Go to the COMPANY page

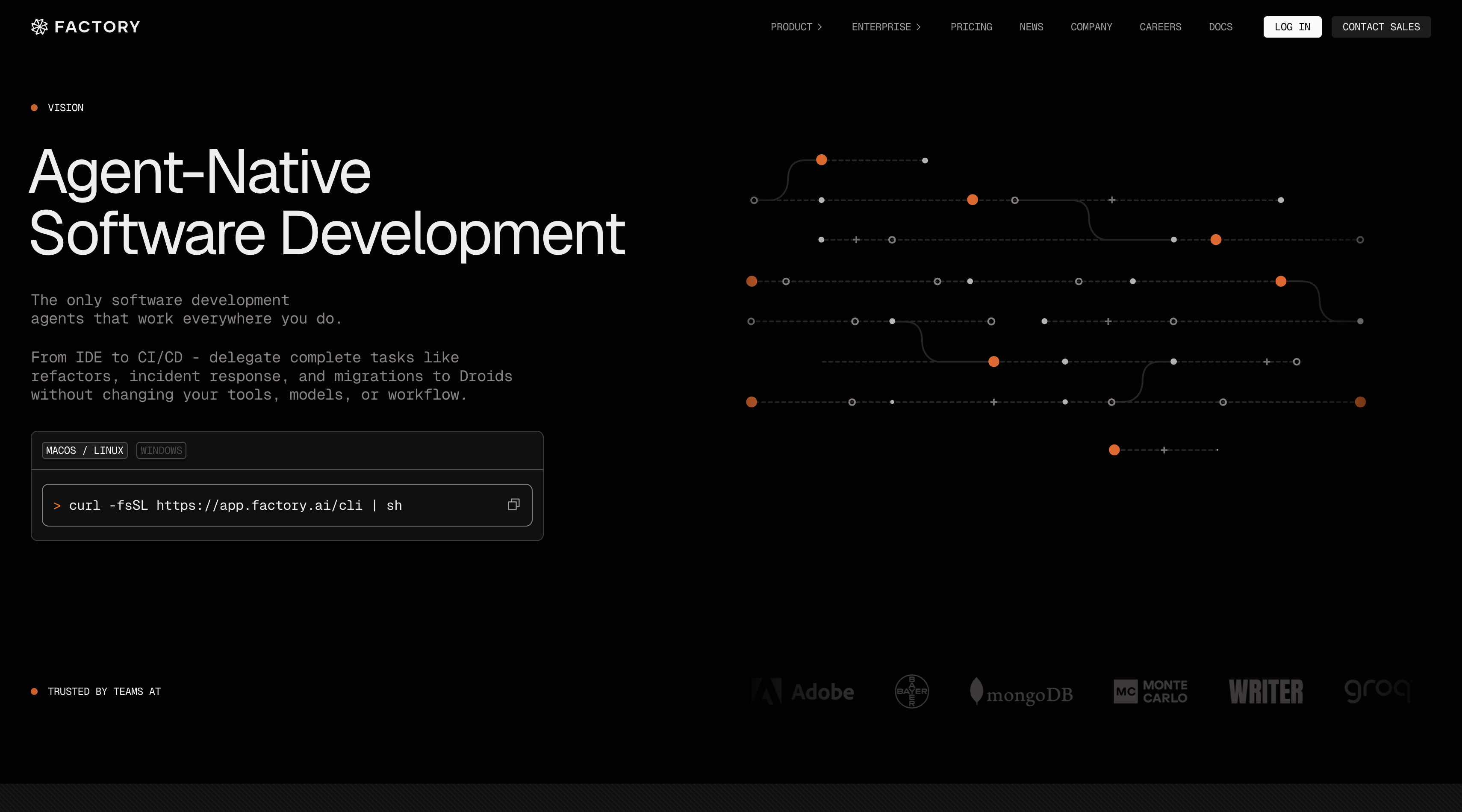[x=1091, y=26]
